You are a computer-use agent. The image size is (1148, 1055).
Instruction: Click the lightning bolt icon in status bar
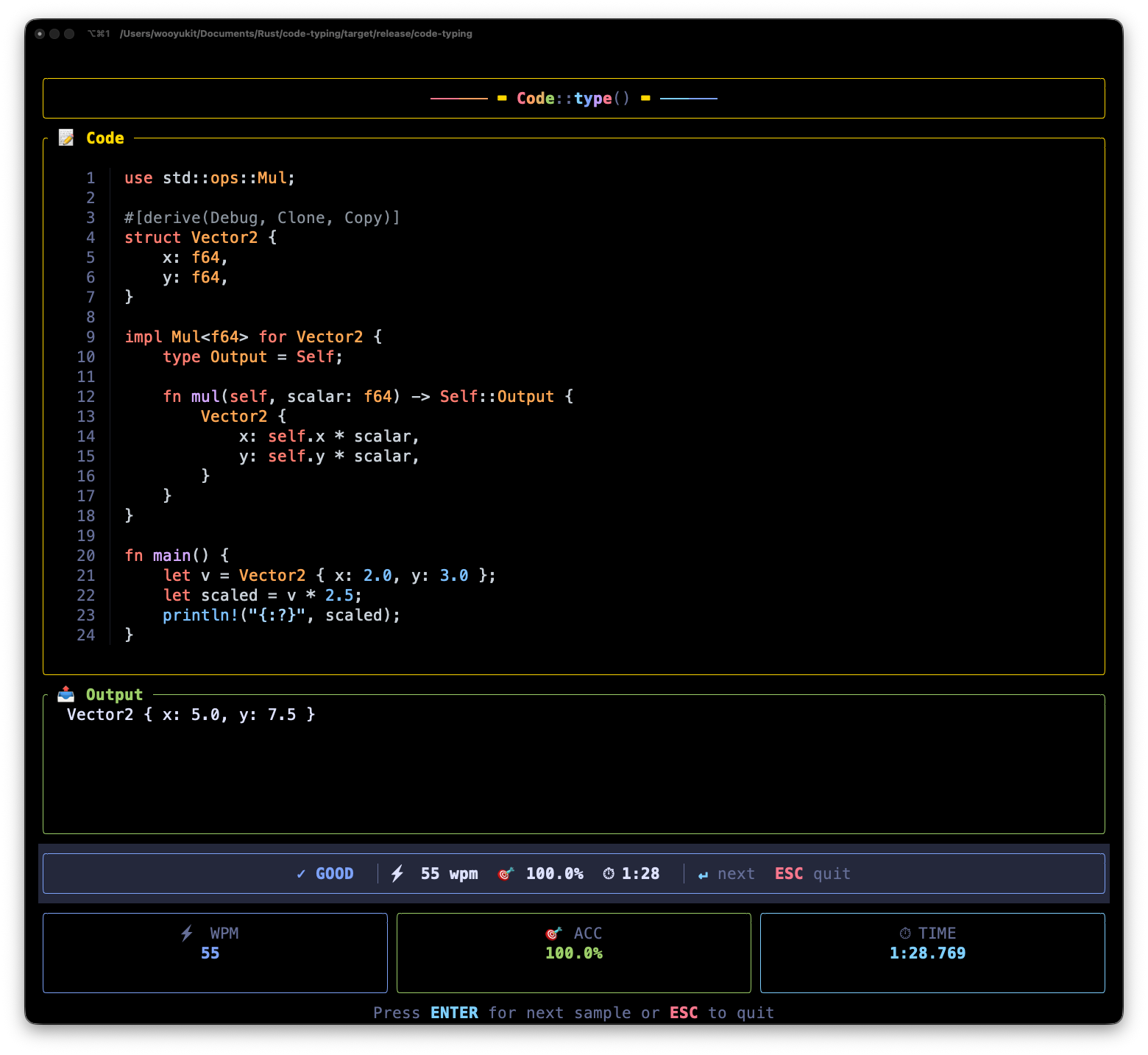(x=397, y=874)
